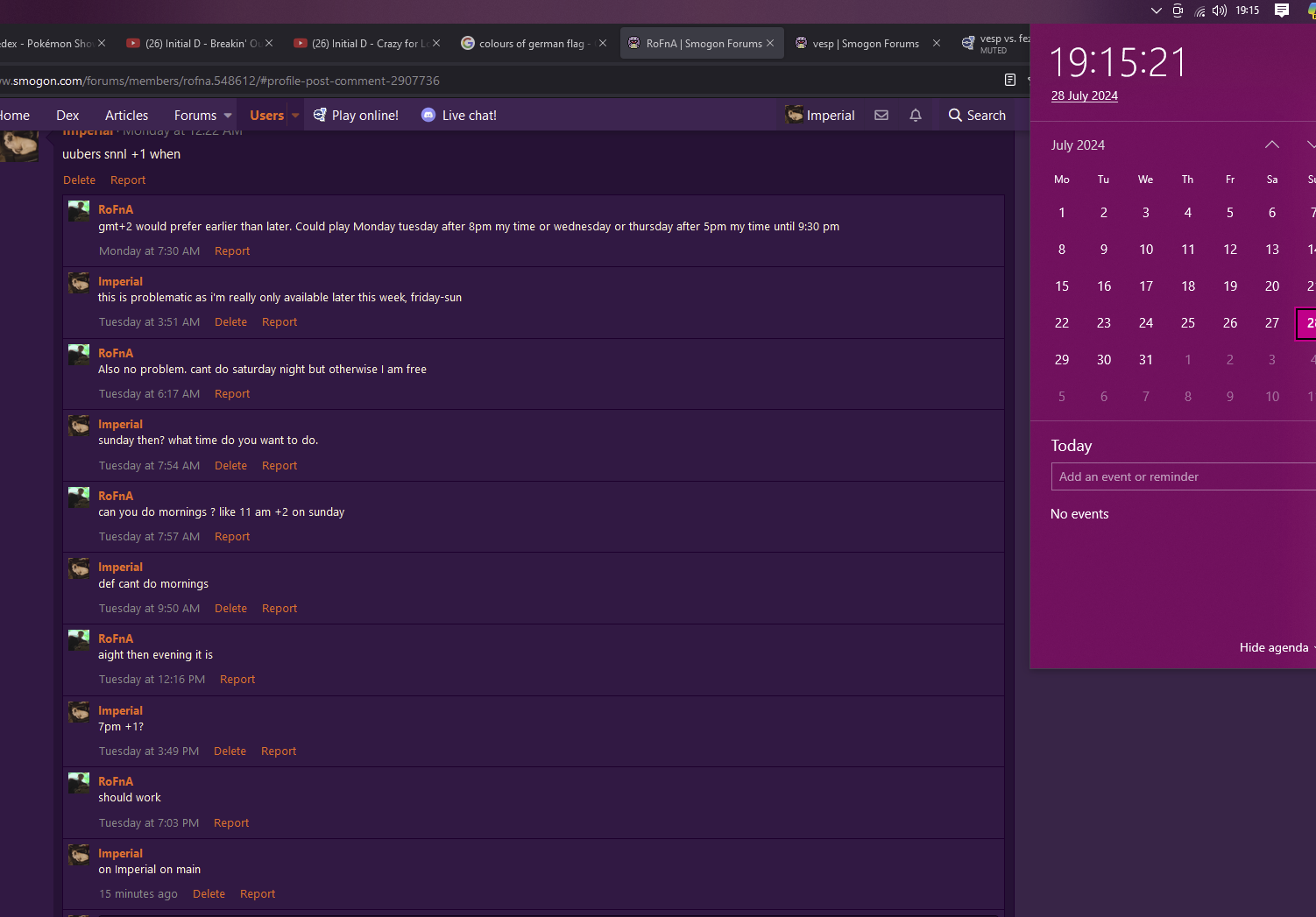The image size is (1316, 917).
Task: Open the Wi-Fi network tray icon
Action: point(1199,11)
